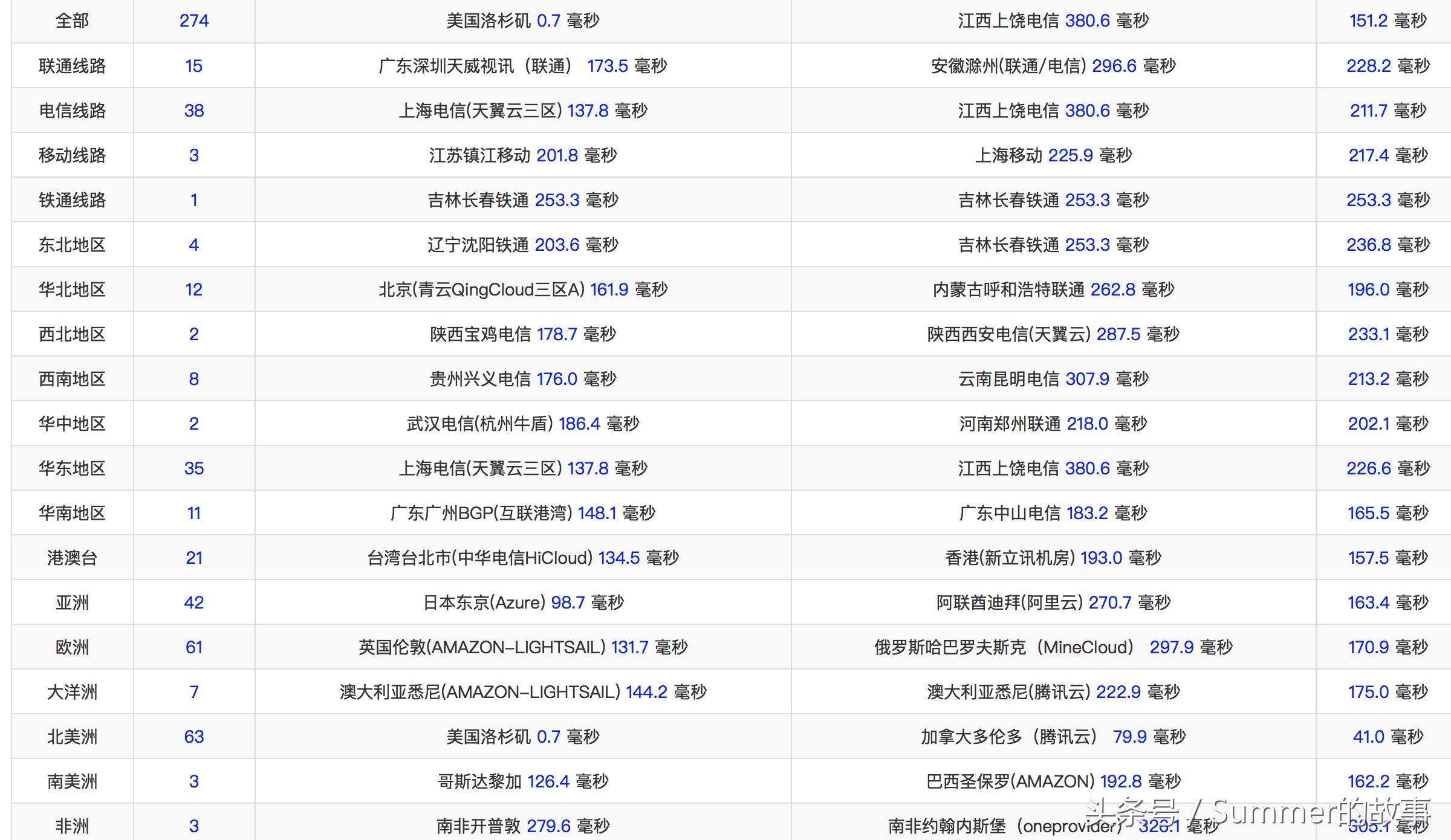This screenshot has width=1451, height=840.
Task: Click the 35 count for 华东地区
Action: pos(193,468)
